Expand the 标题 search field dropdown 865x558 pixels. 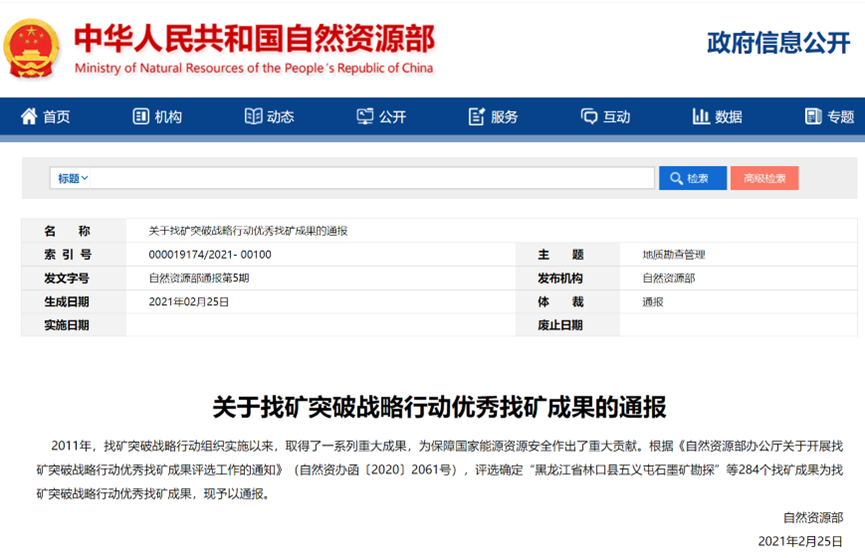[x=73, y=178]
